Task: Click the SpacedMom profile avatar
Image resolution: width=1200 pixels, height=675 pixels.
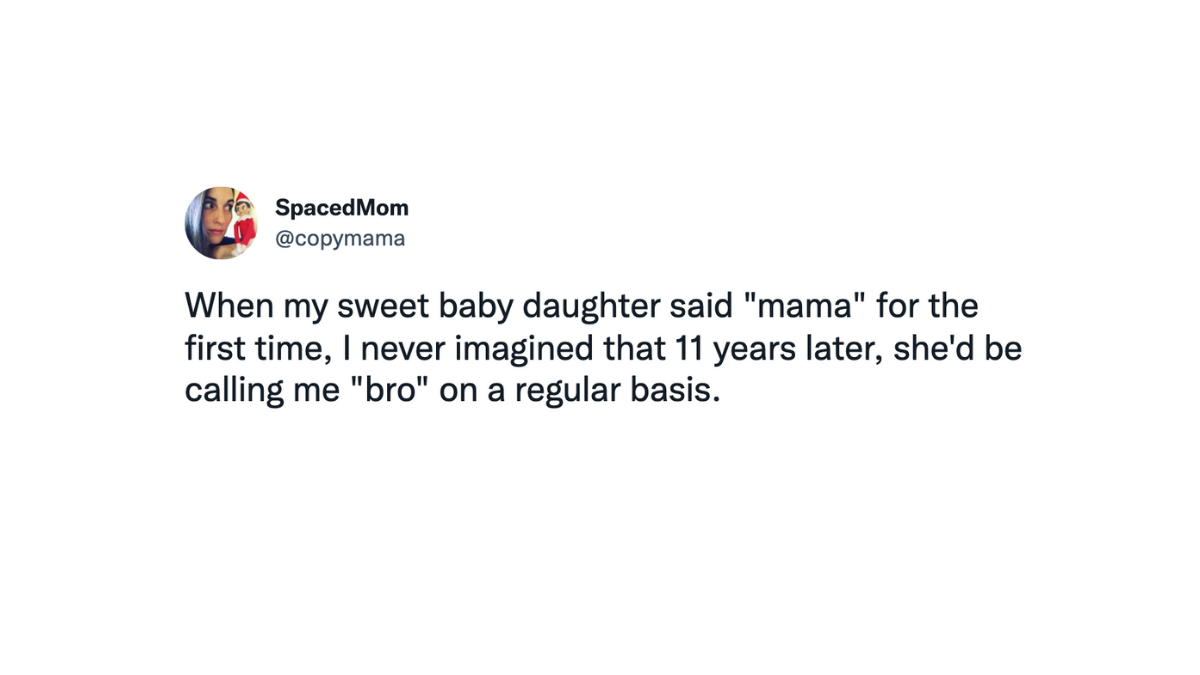Action: 221,222
